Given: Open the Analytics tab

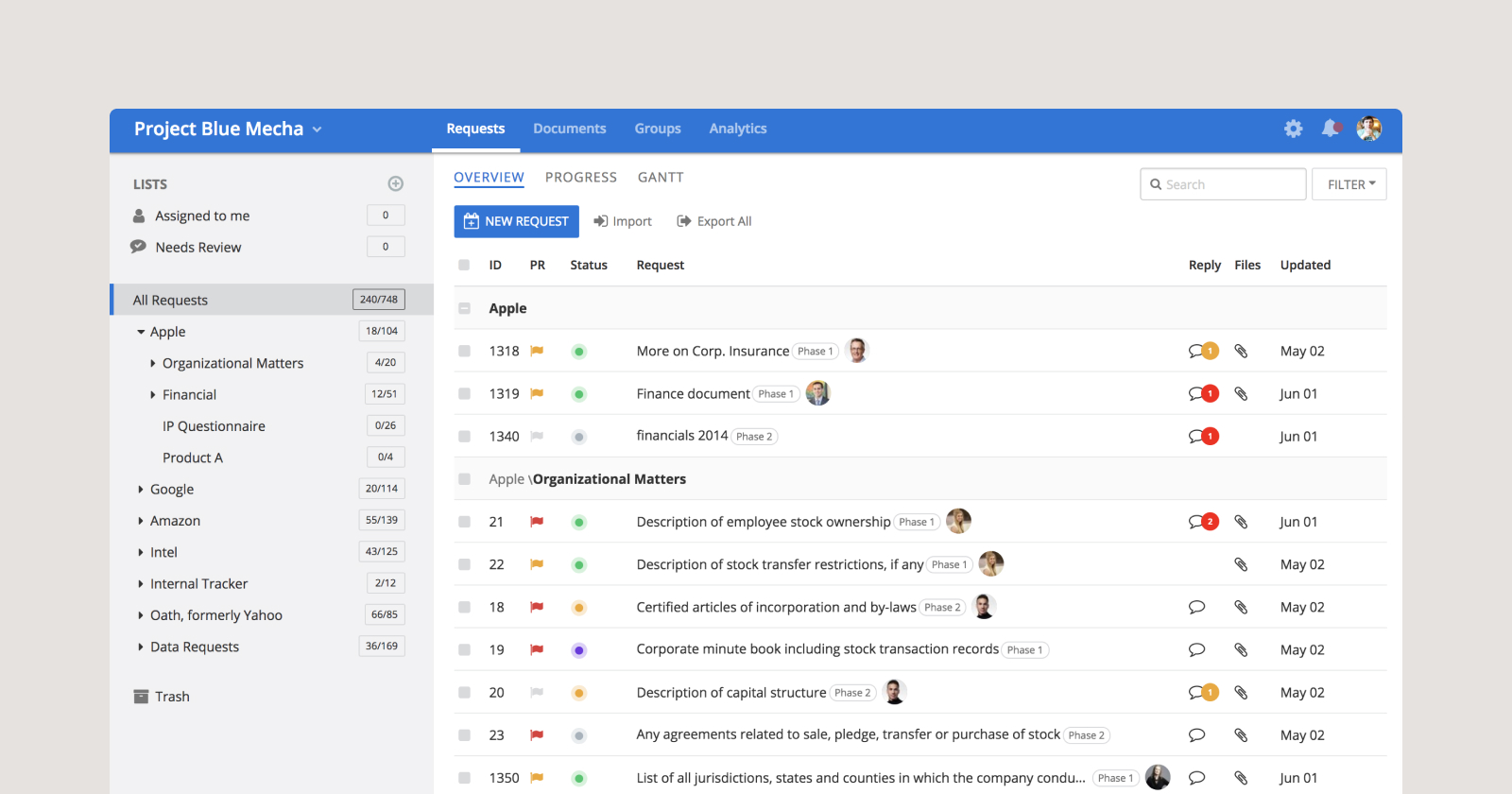Looking at the screenshot, I should [x=738, y=129].
